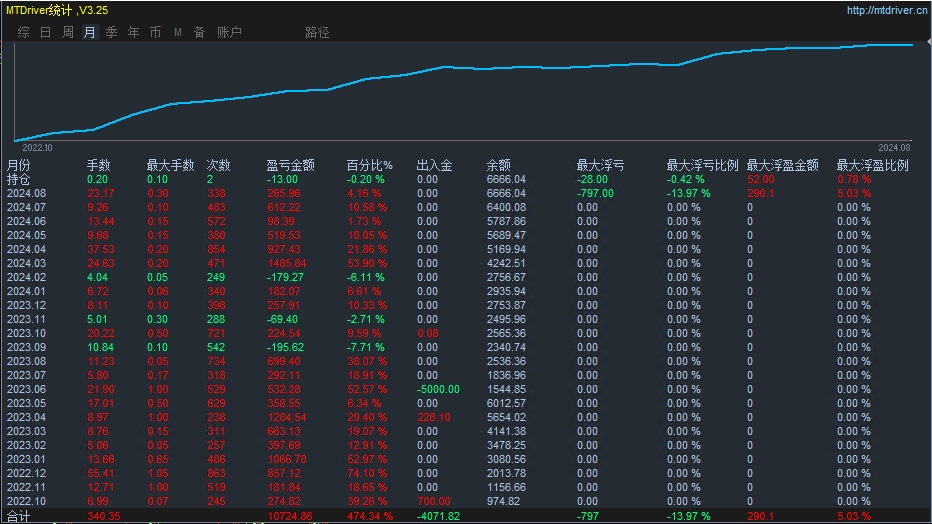
Task: Click the 合计 total row label
Action: [x=18, y=516]
